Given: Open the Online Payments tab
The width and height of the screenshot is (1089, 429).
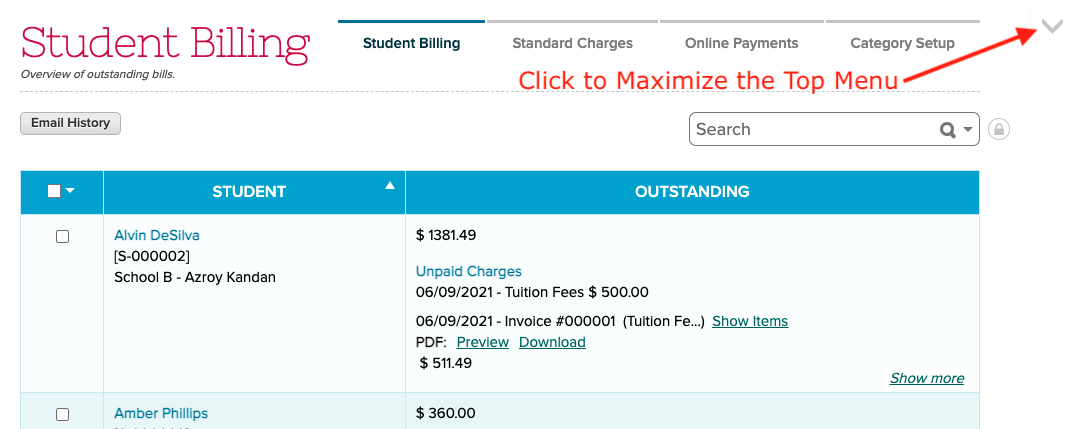Looking at the screenshot, I should [741, 43].
